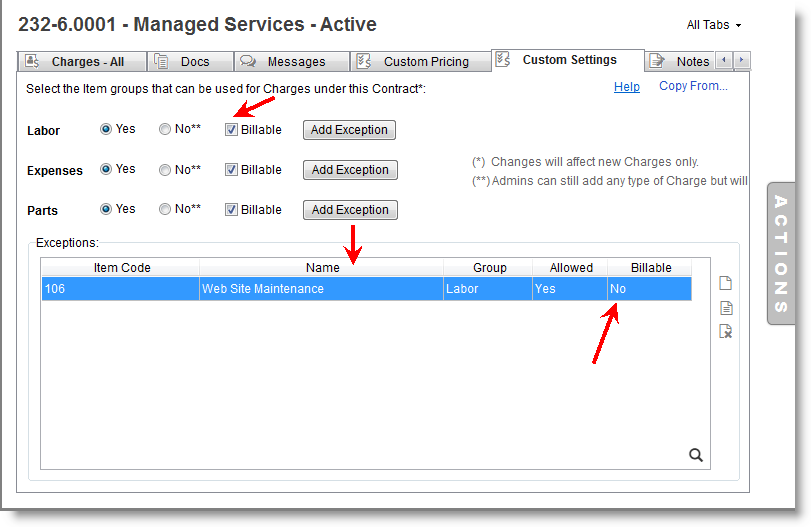Open the Help link
811x527 pixels.
pos(627,87)
